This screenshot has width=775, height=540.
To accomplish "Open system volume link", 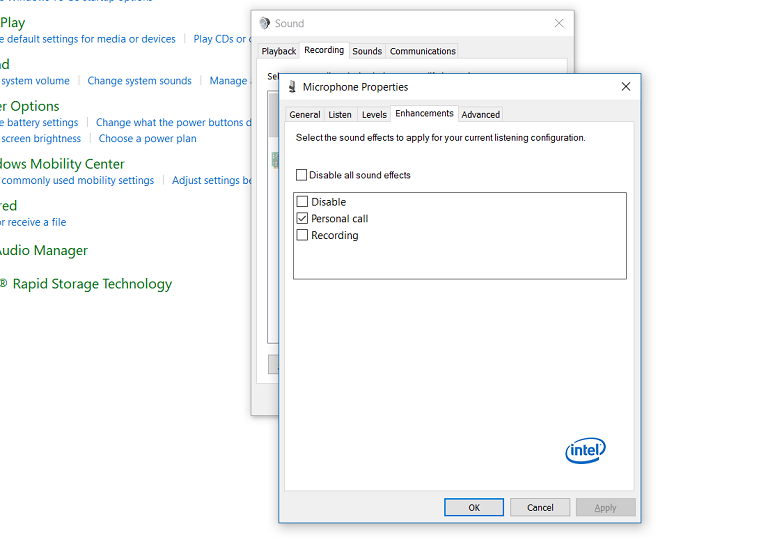I will point(35,81).
